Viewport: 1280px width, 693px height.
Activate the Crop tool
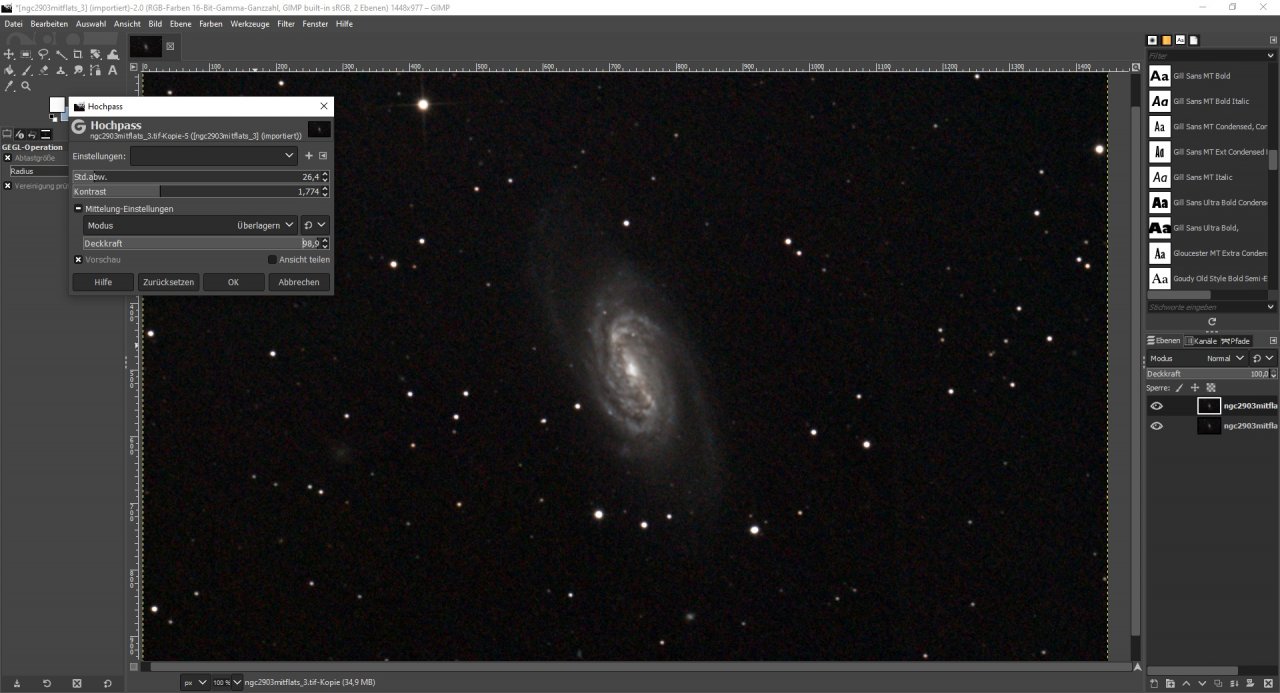tap(79, 55)
